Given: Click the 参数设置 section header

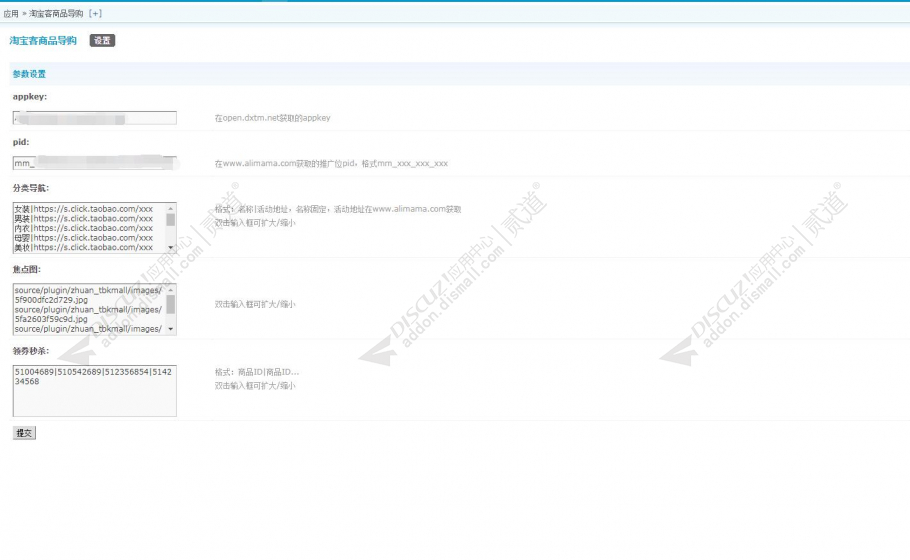Looking at the screenshot, I should (x=29, y=74).
